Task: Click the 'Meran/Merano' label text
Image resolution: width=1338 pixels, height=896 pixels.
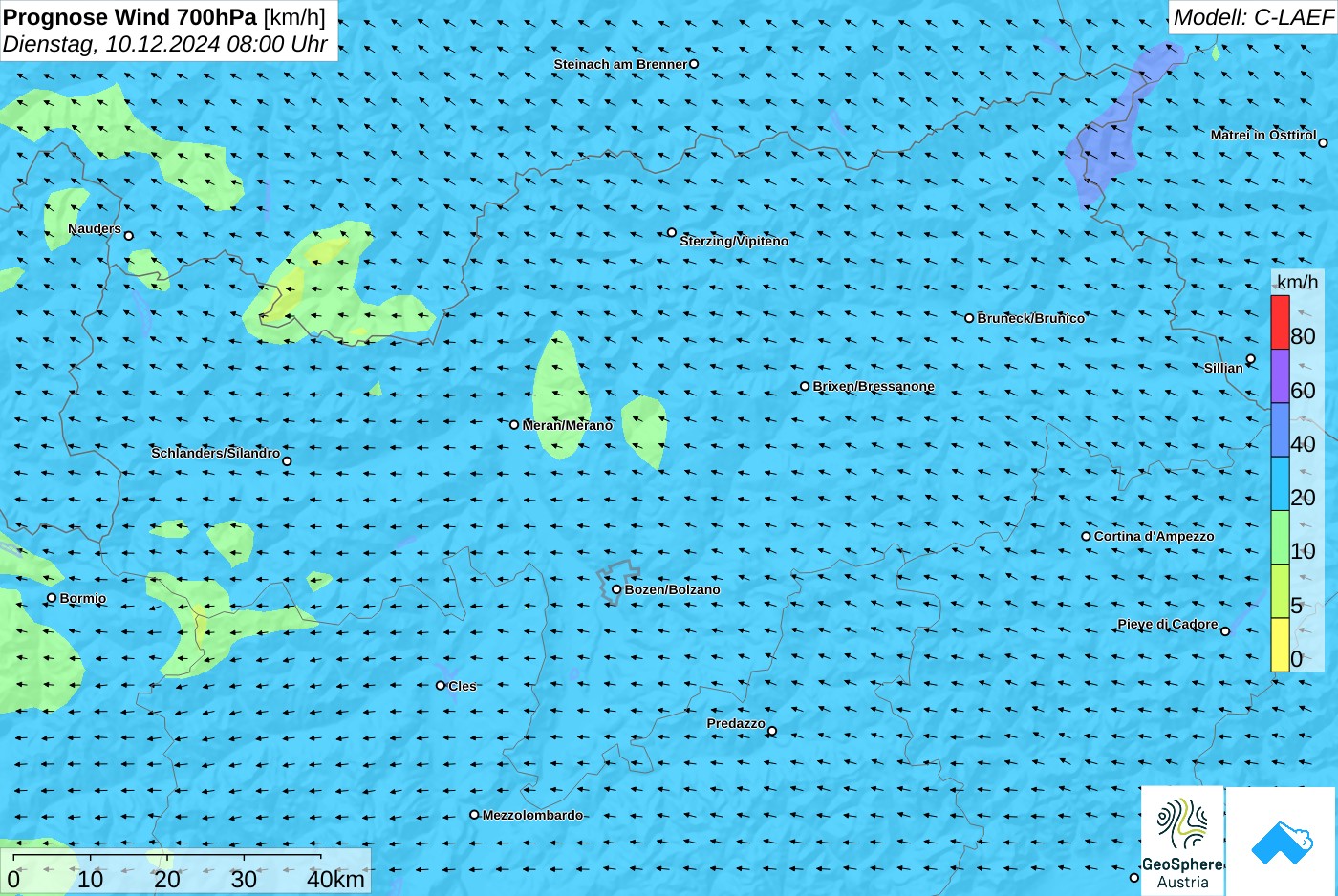Action: pyautogui.click(x=568, y=425)
